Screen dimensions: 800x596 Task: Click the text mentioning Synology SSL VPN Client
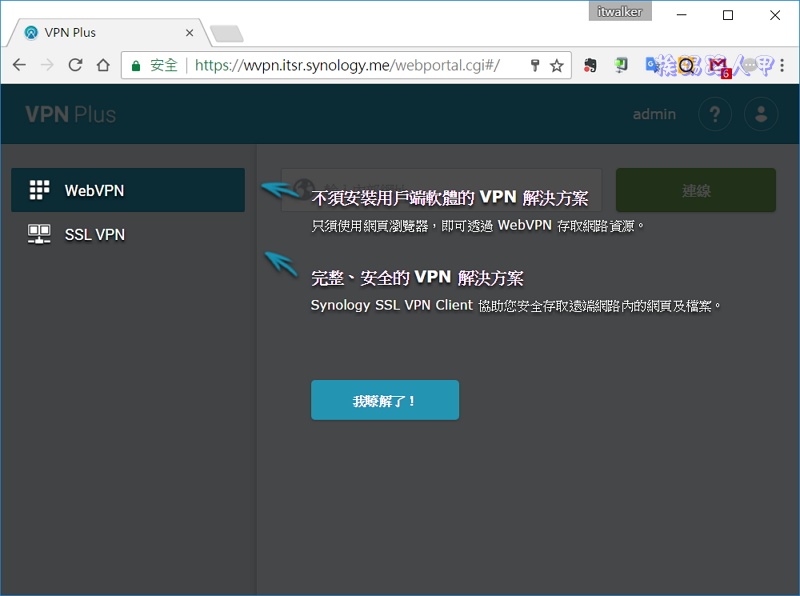516,305
